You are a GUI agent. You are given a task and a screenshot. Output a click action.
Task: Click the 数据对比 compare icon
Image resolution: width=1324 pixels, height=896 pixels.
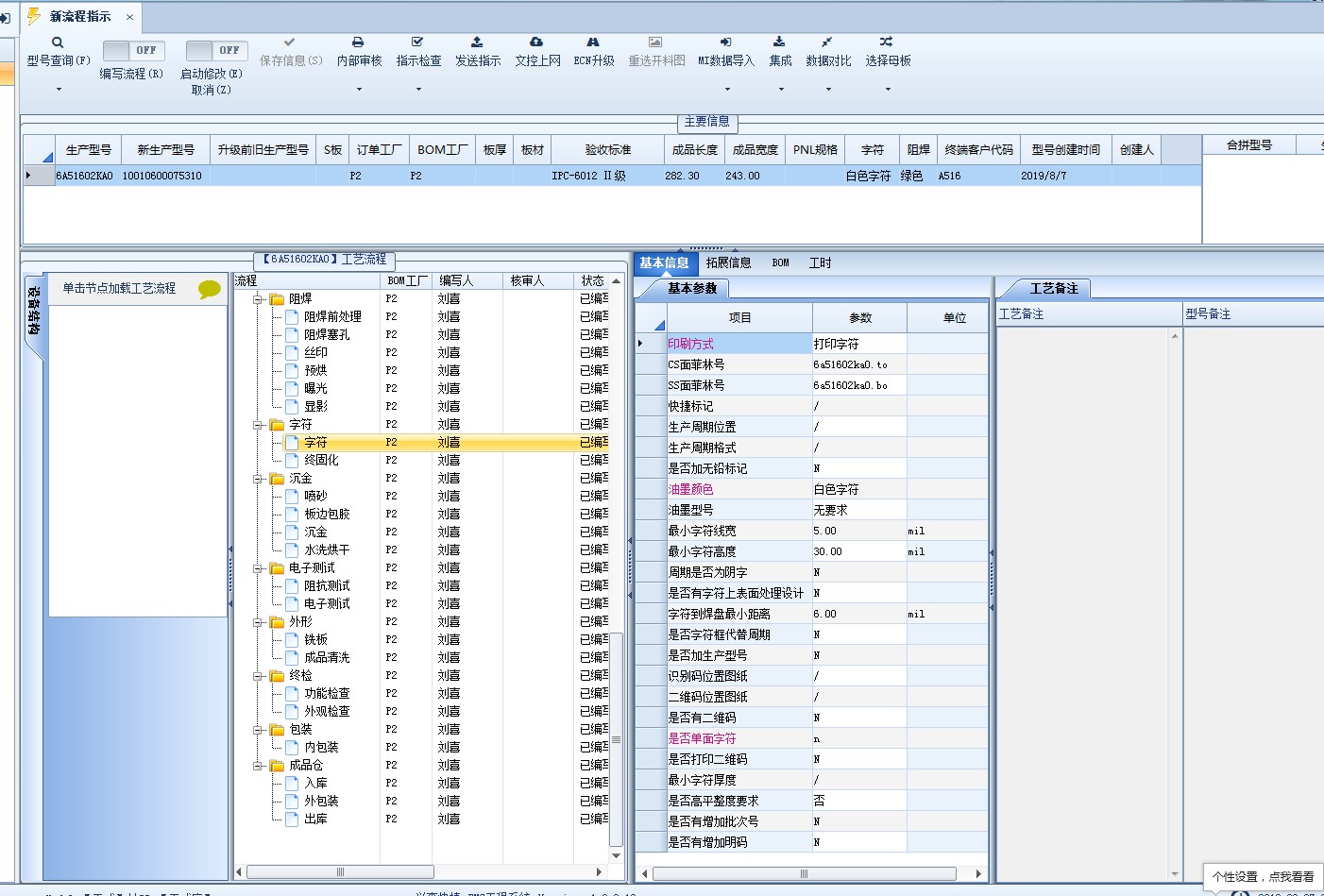(827, 42)
